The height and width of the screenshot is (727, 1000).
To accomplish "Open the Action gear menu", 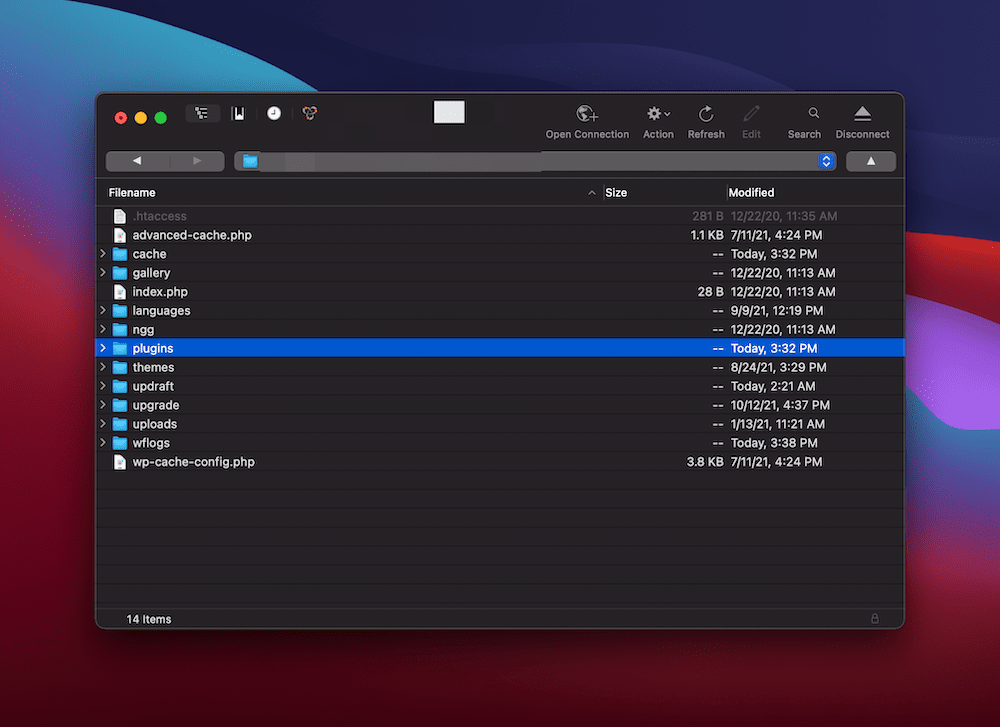I will [658, 114].
